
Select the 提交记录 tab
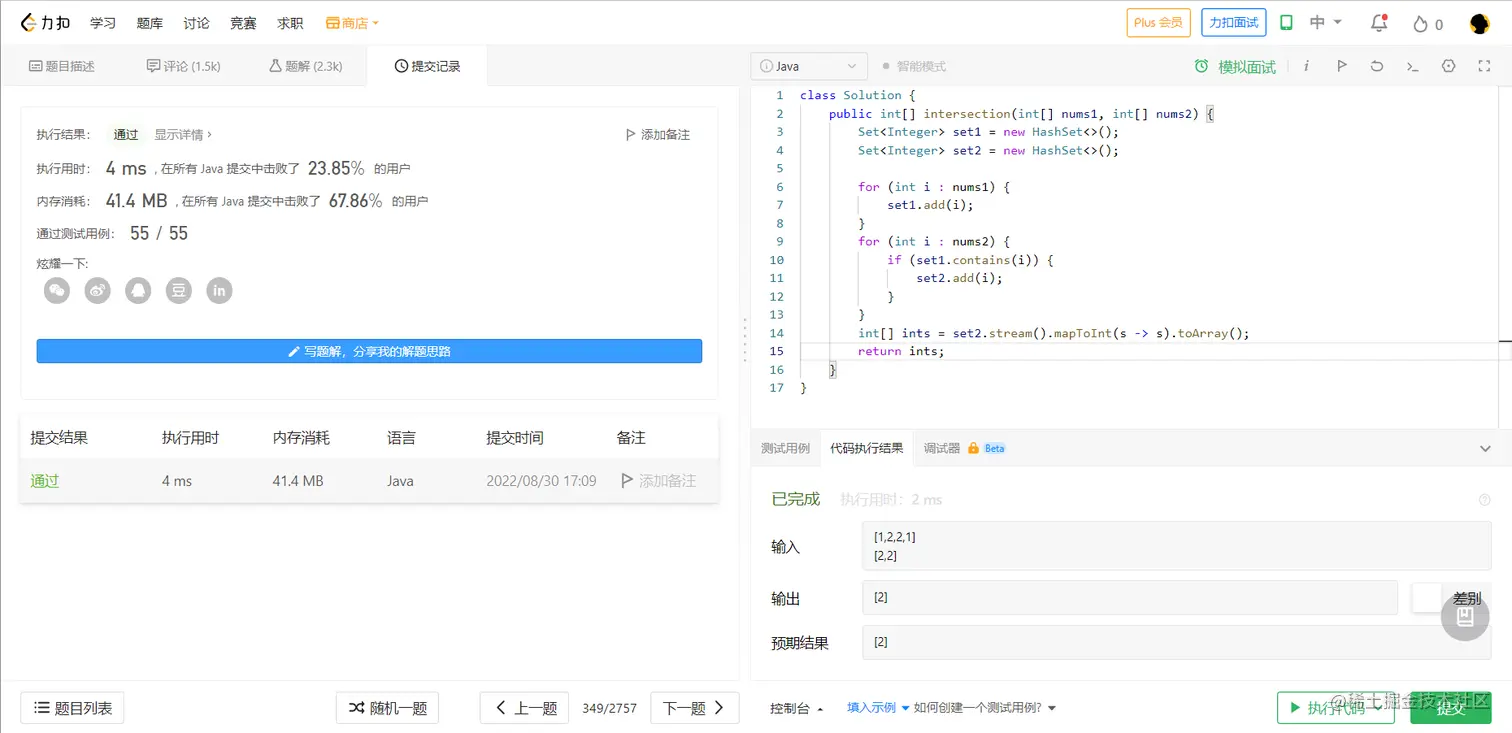coord(427,66)
